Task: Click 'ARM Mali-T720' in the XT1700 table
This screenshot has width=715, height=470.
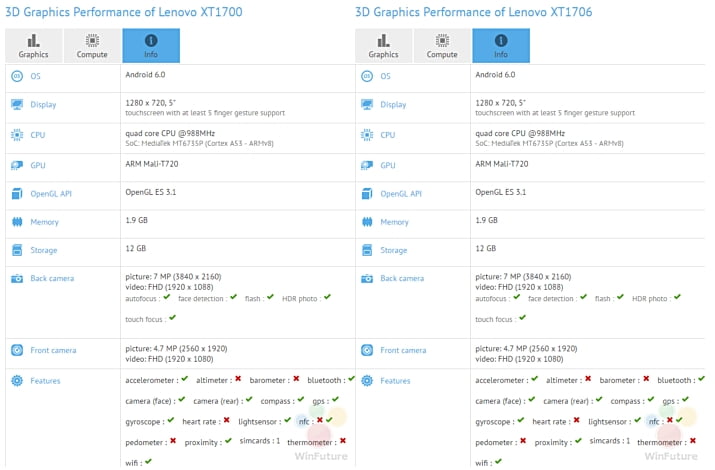Action: pos(152,164)
